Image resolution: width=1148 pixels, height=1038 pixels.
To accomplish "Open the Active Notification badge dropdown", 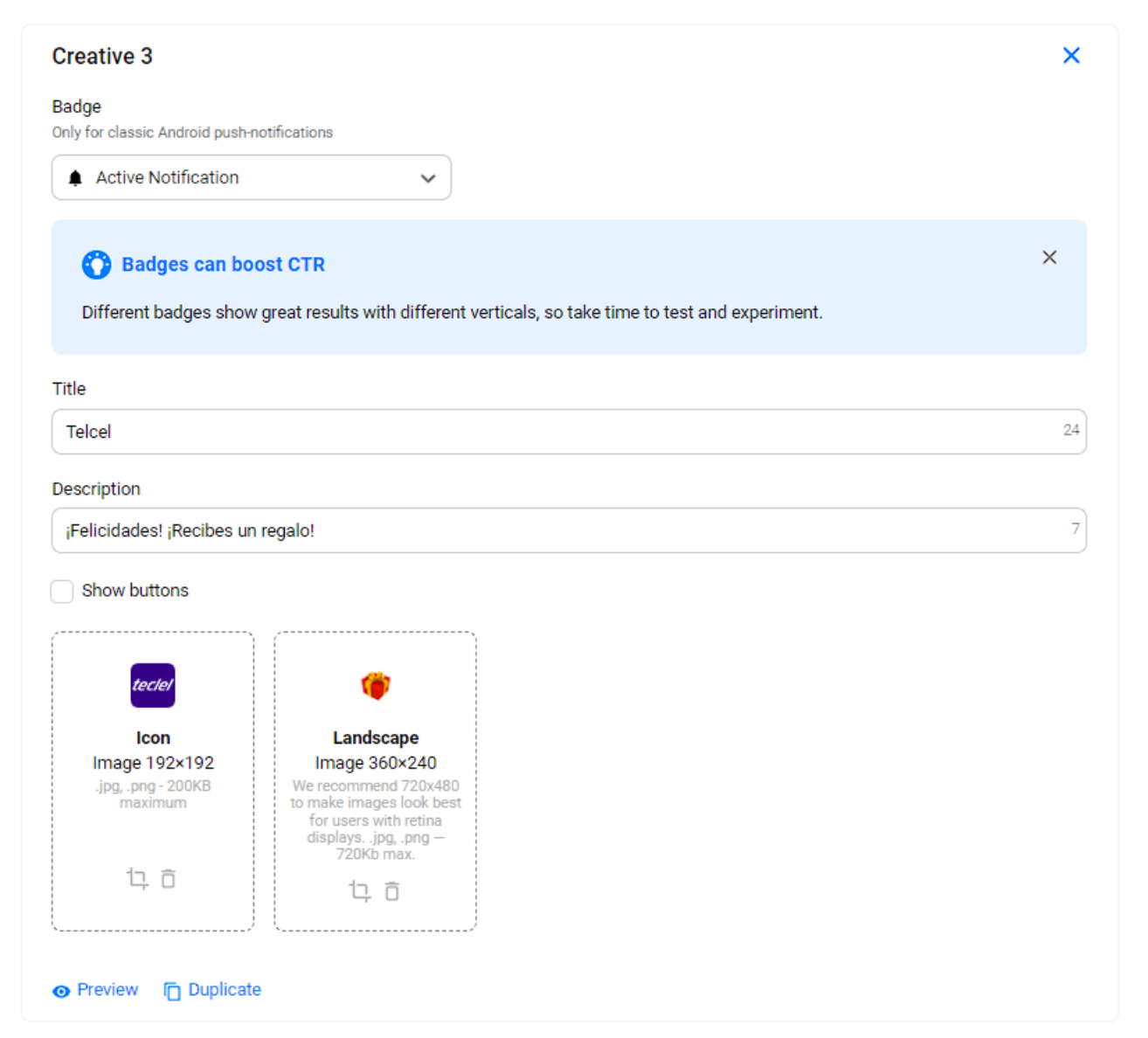I will [252, 177].
